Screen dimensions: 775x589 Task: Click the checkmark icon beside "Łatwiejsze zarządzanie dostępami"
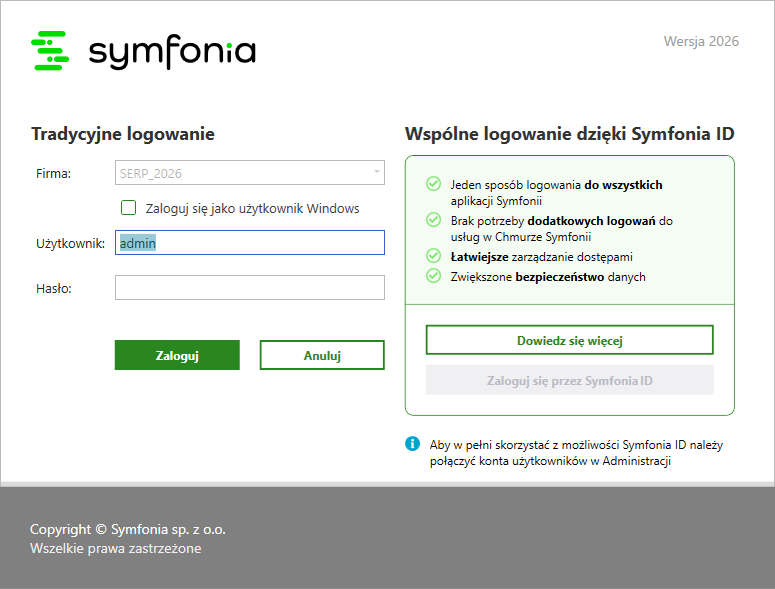(433, 256)
